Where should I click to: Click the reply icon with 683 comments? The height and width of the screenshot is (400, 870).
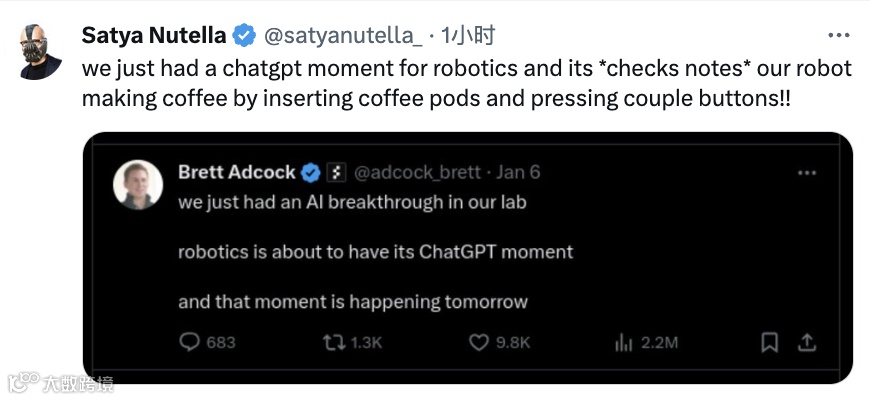pos(190,342)
